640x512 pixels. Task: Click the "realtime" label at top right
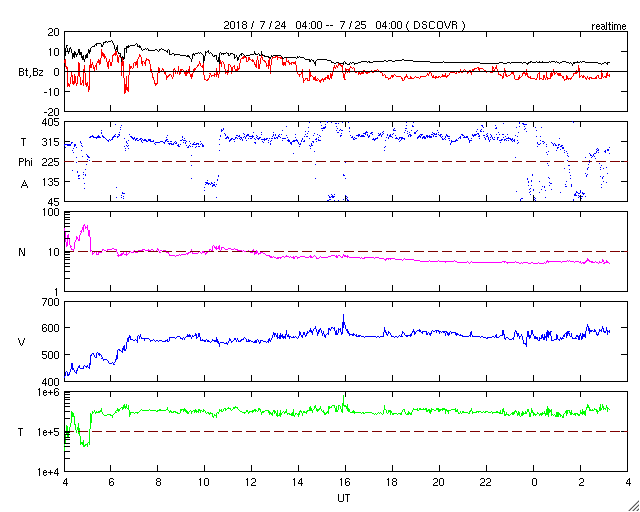pos(609,27)
